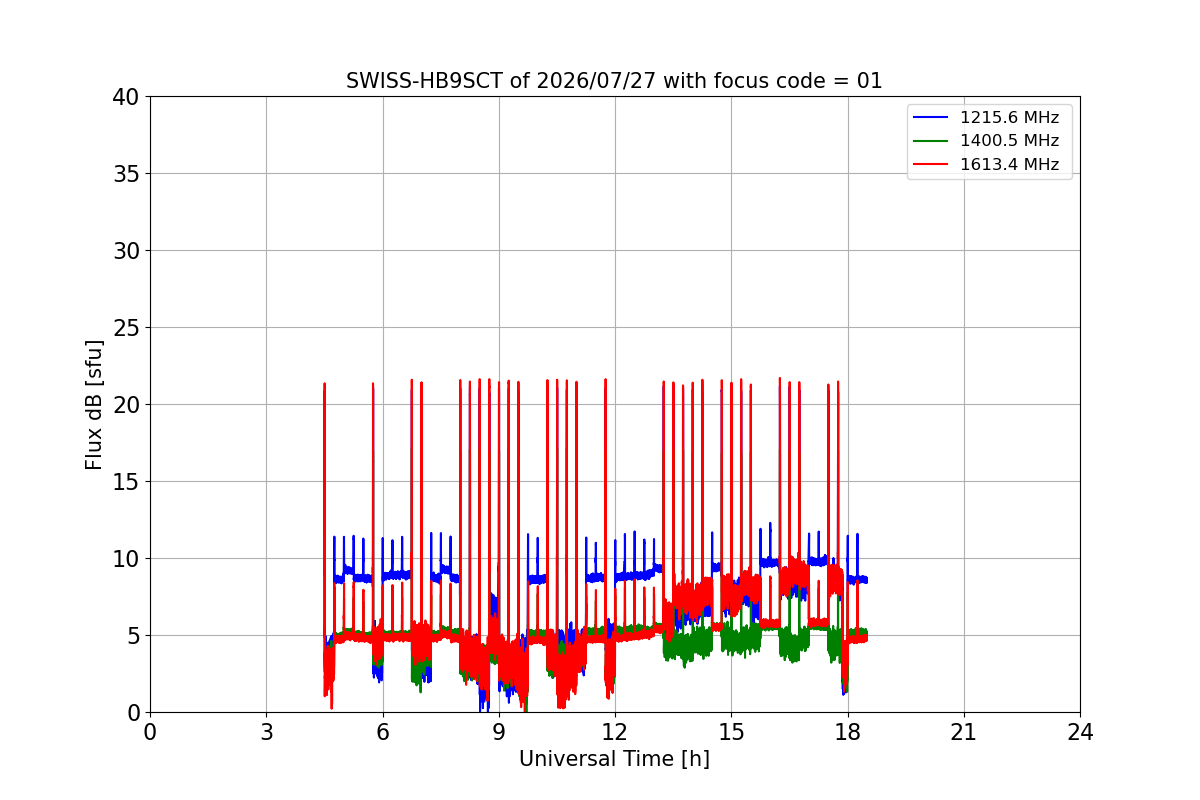Click the Universal Time [h] axis label
The height and width of the screenshot is (800, 1200).
[x=614, y=759]
